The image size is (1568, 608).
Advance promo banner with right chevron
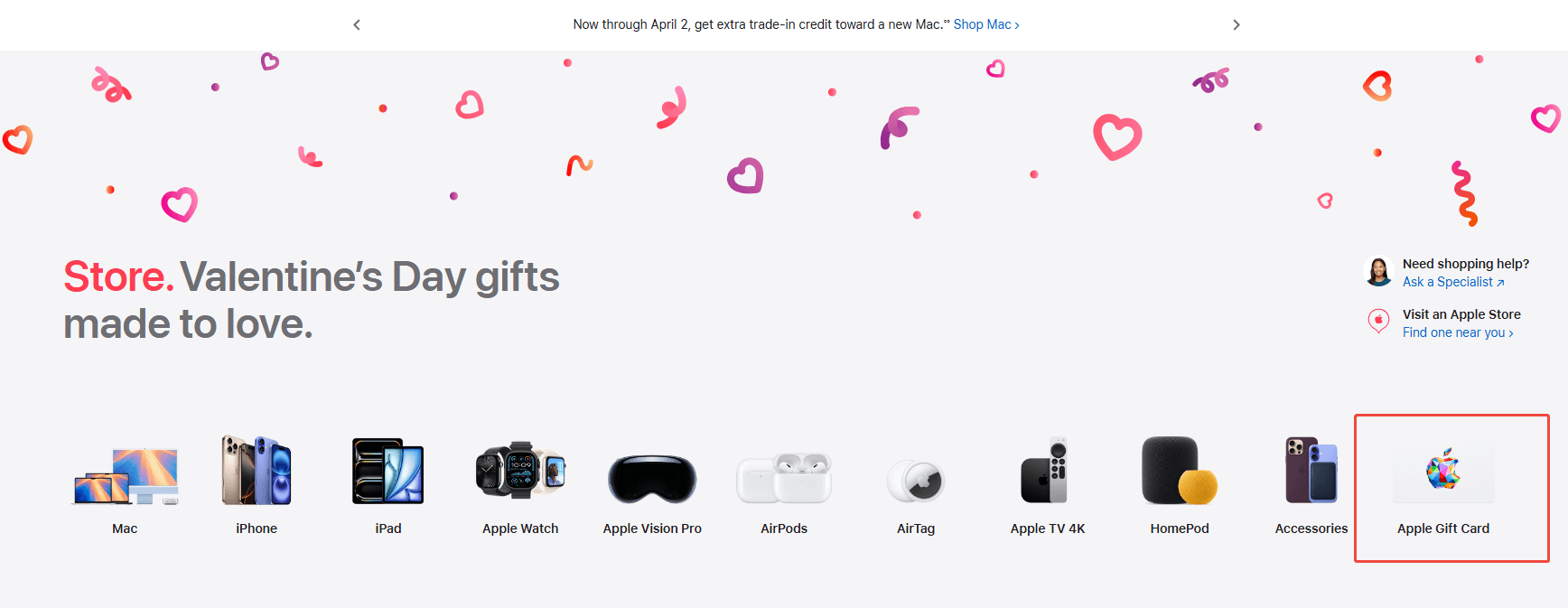click(x=1237, y=24)
